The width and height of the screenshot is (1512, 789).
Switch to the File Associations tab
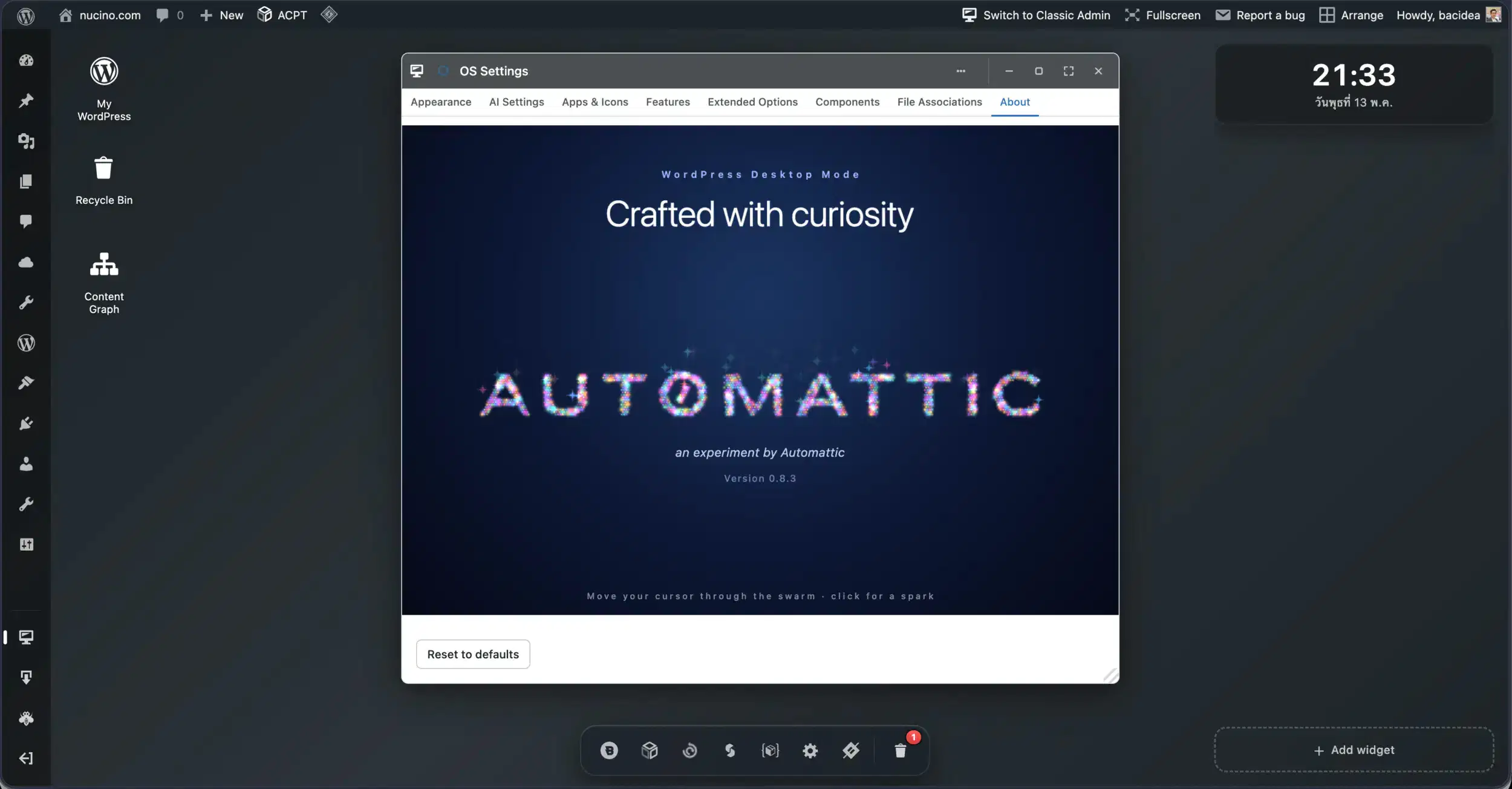point(939,102)
